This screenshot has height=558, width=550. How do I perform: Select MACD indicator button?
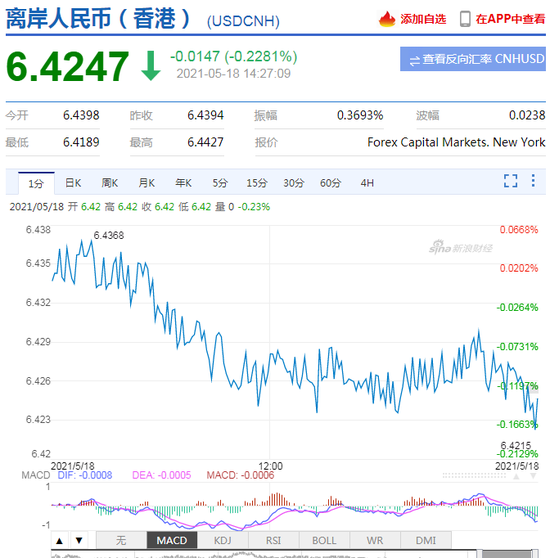(x=172, y=541)
